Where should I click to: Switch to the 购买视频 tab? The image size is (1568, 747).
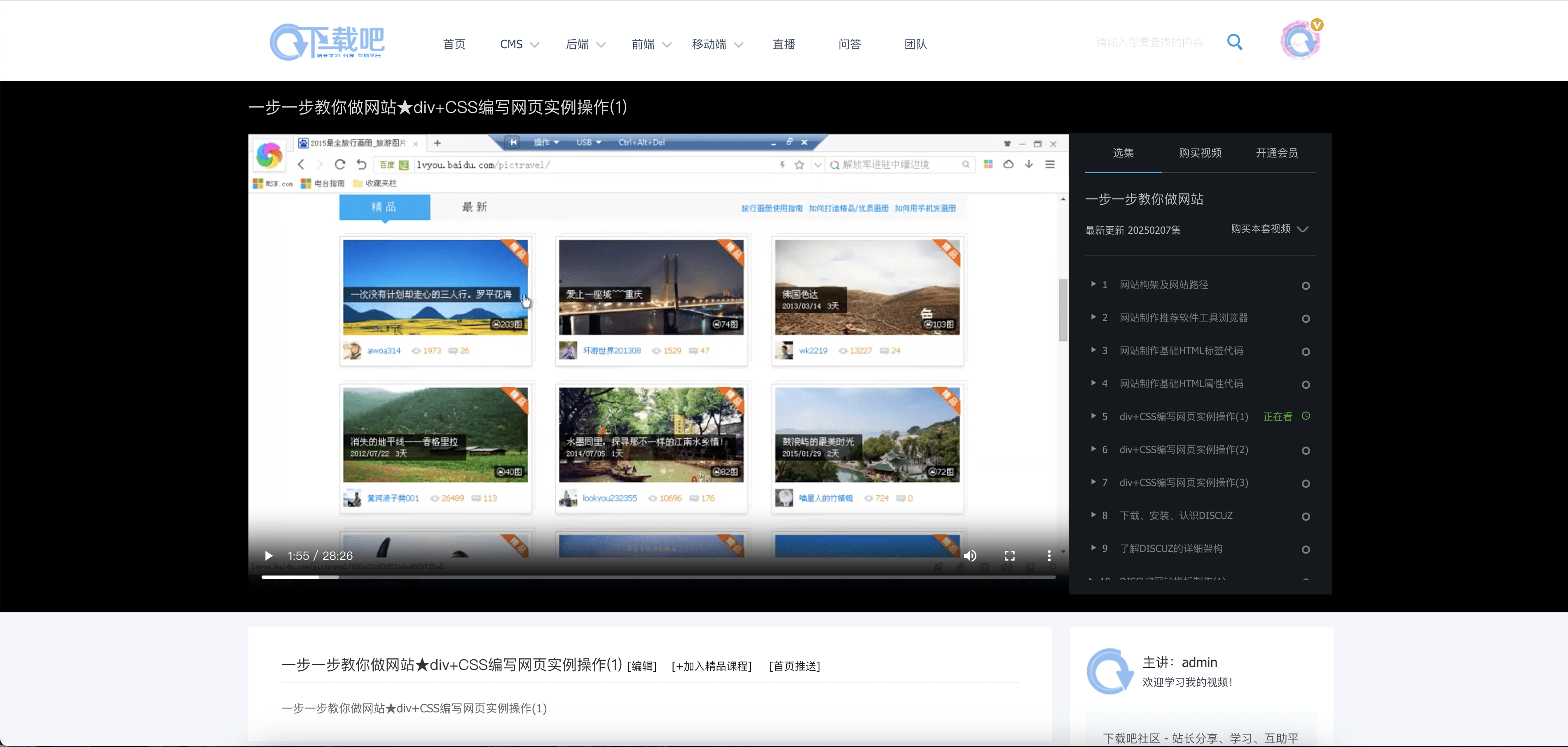click(1200, 153)
